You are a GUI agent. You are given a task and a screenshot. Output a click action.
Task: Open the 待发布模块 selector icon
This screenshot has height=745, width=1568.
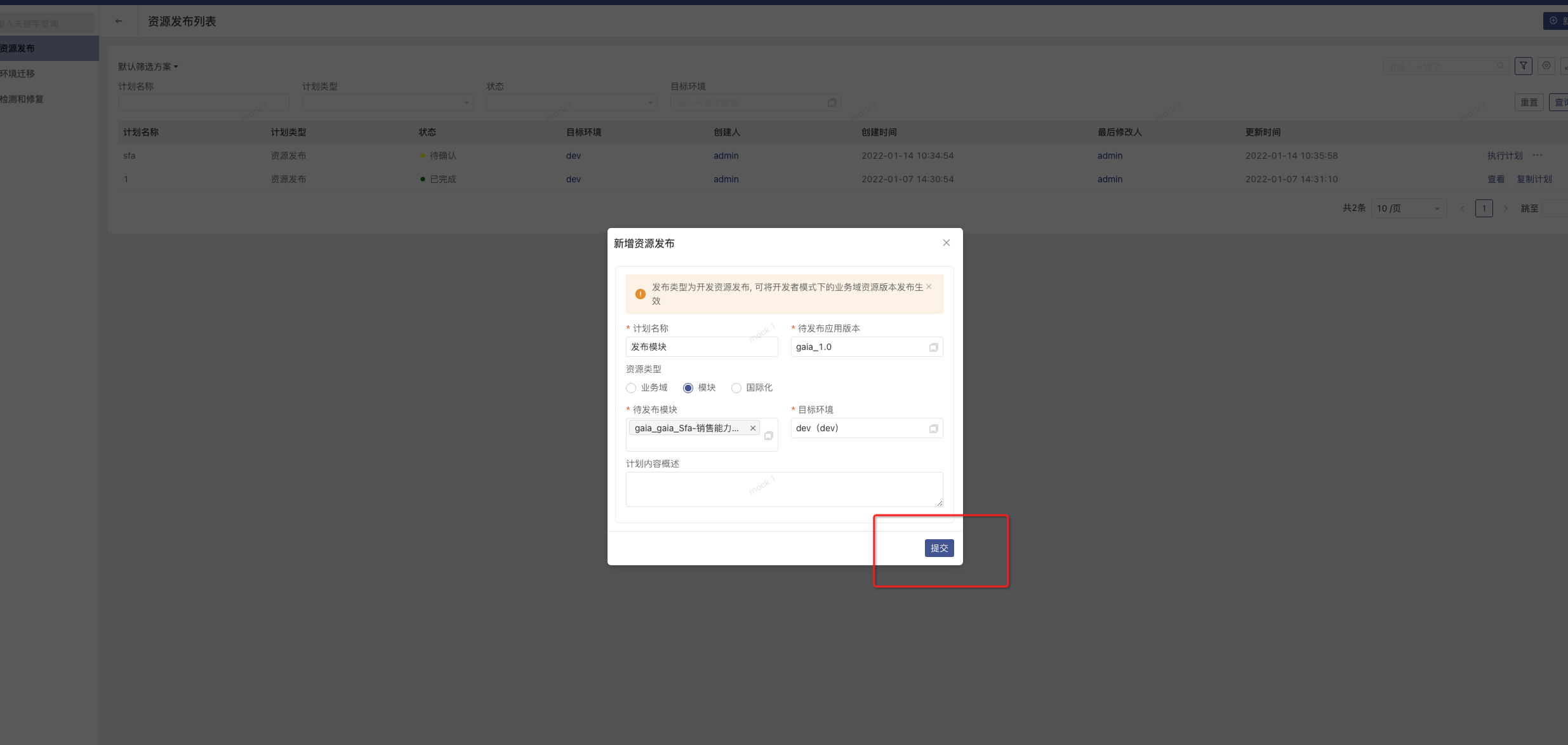768,436
